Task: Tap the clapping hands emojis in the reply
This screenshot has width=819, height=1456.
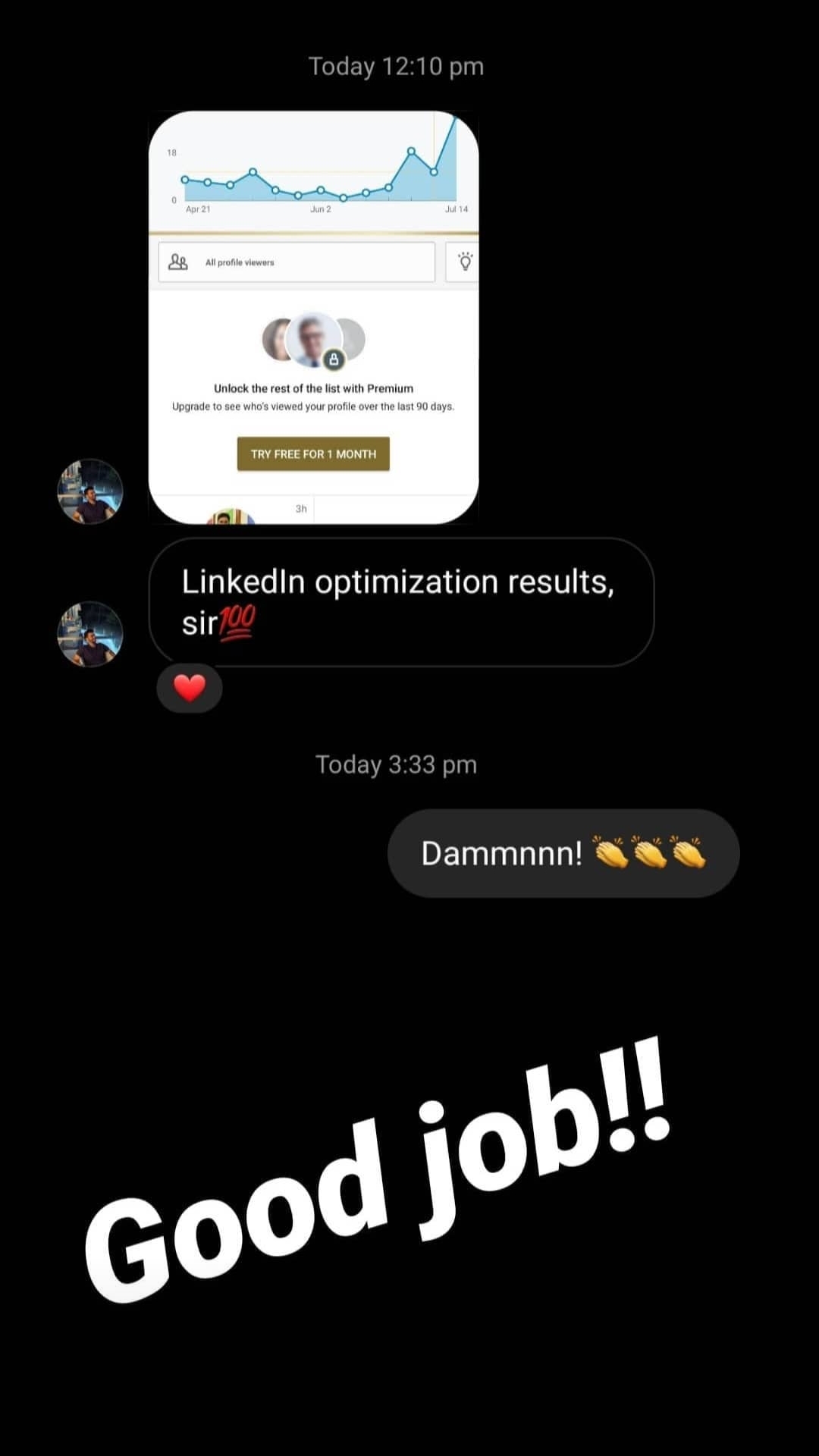Action: [649, 853]
